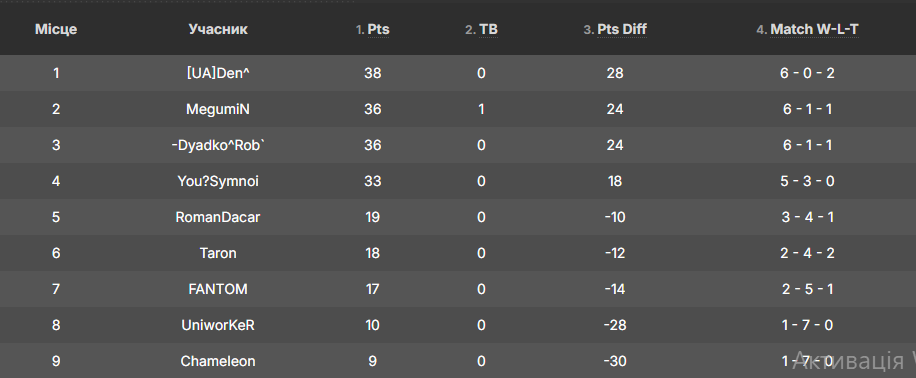
Task: Click the -30 Pts Diff value for Chameleon
Action: [615, 361]
